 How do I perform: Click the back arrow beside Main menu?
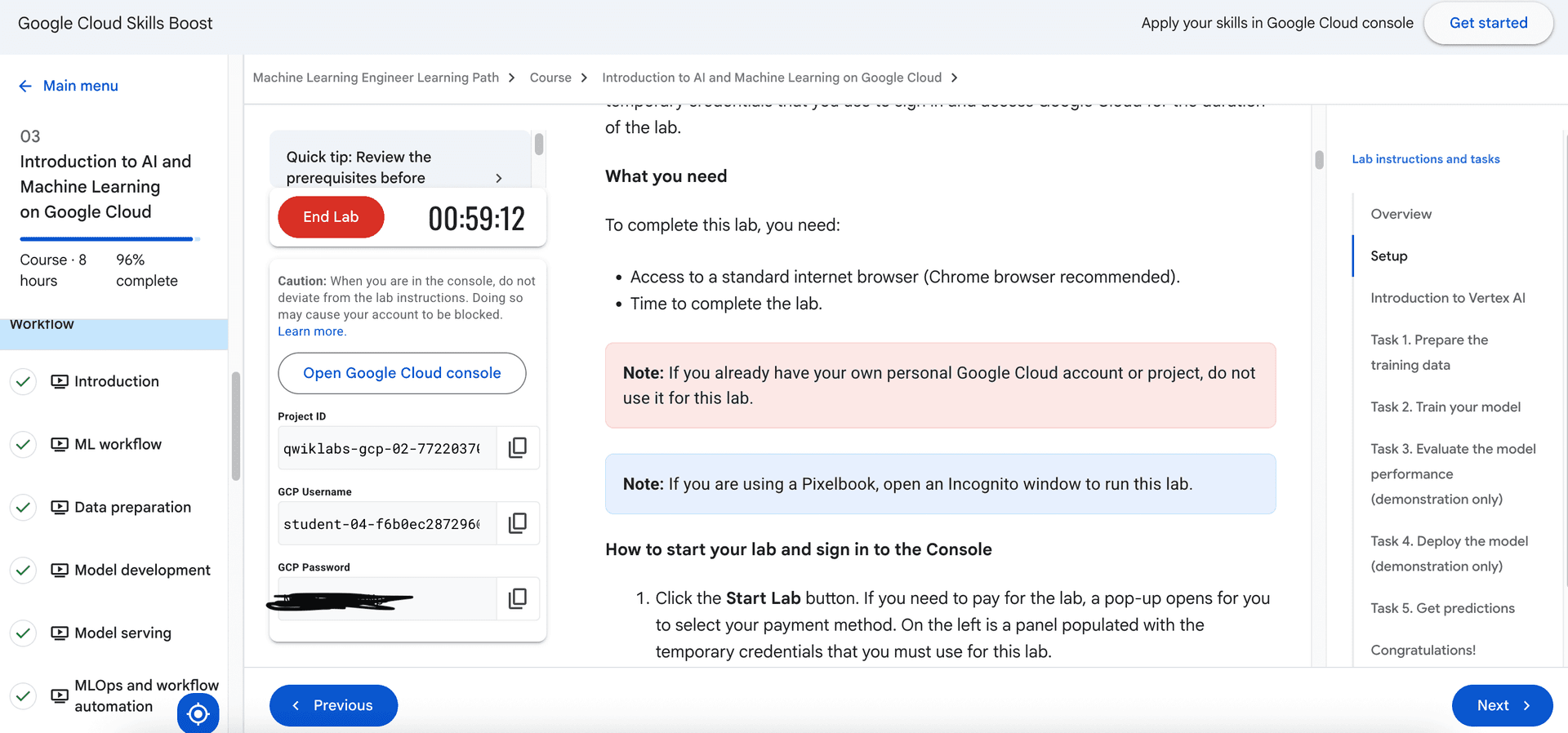25,86
